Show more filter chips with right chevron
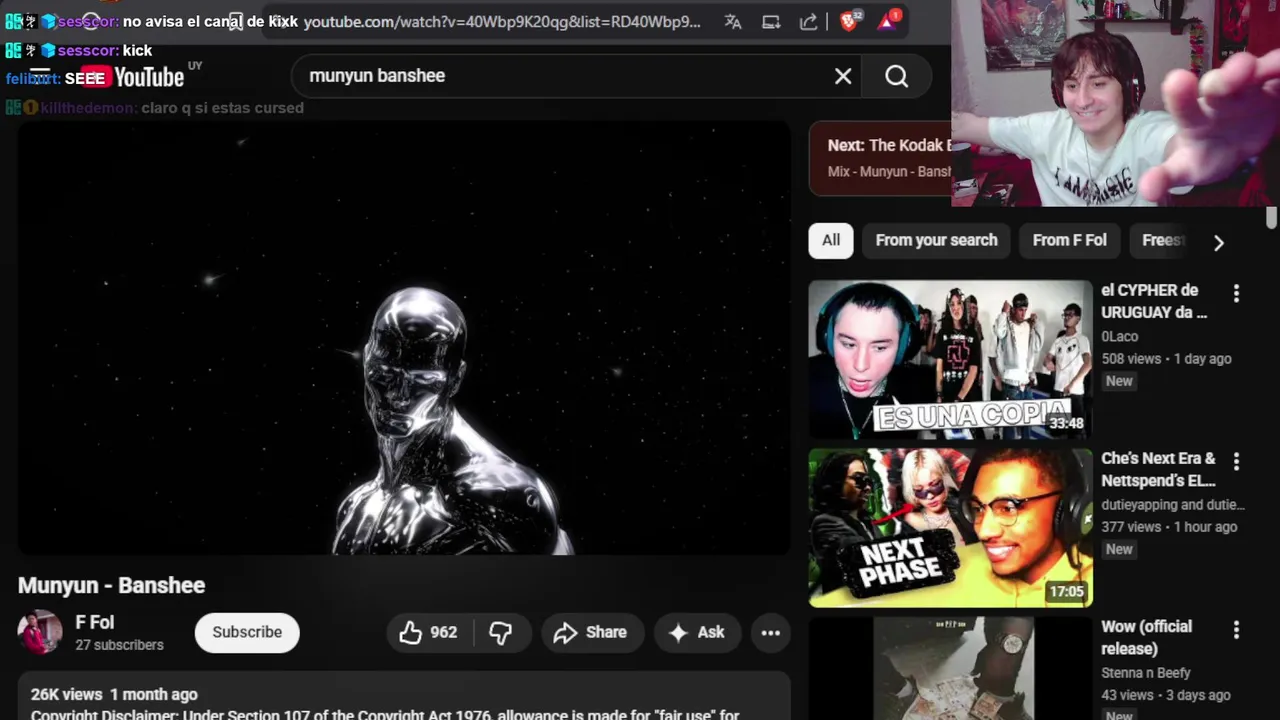Image resolution: width=1280 pixels, height=720 pixels. click(1218, 241)
